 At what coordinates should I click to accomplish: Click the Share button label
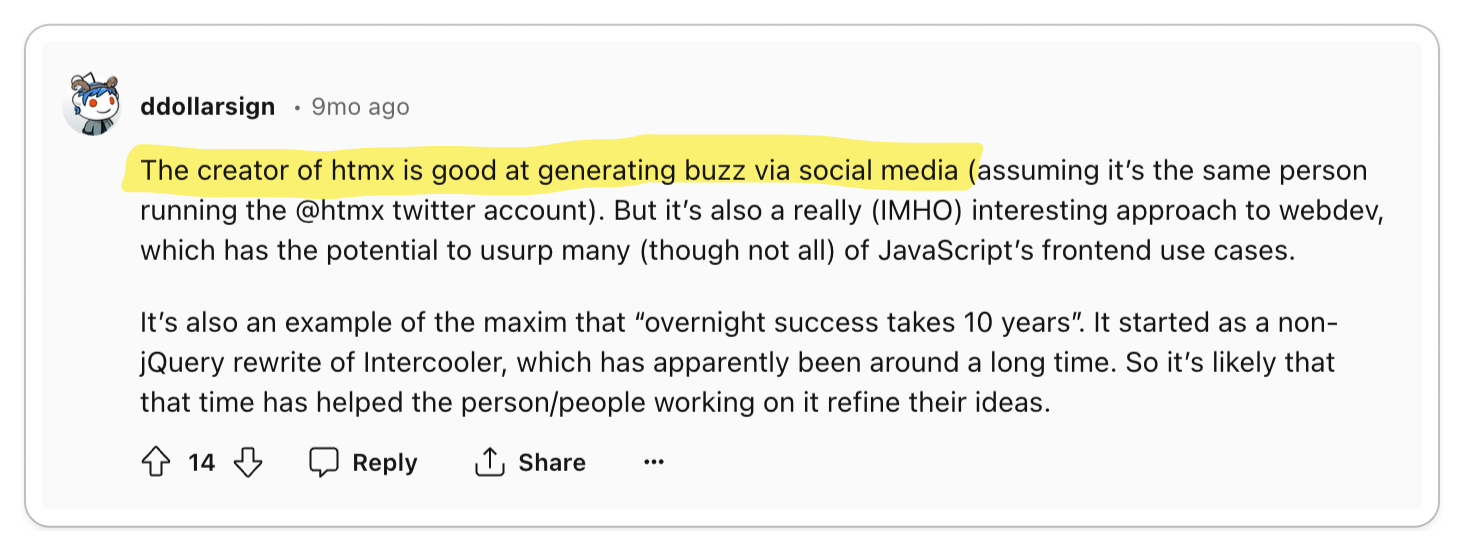552,463
